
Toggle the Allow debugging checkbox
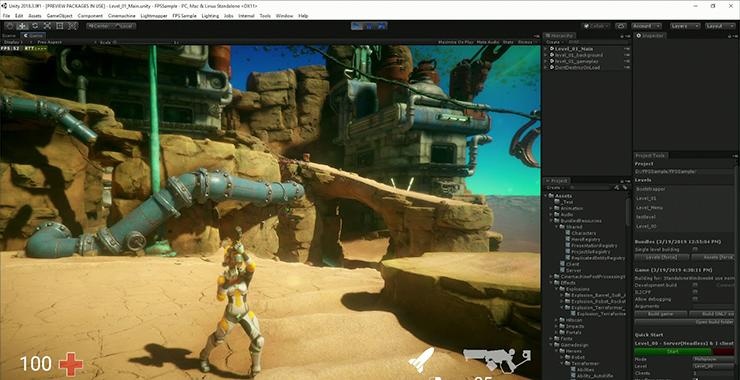695,299
